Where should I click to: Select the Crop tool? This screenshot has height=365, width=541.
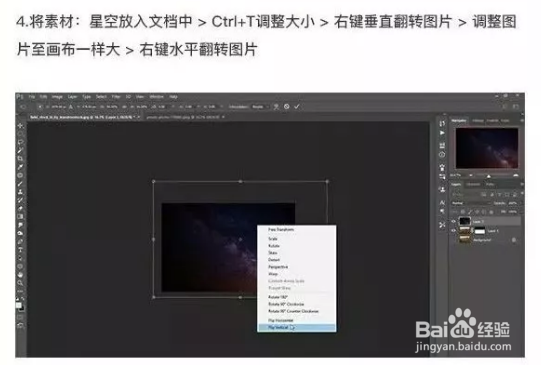20,159
